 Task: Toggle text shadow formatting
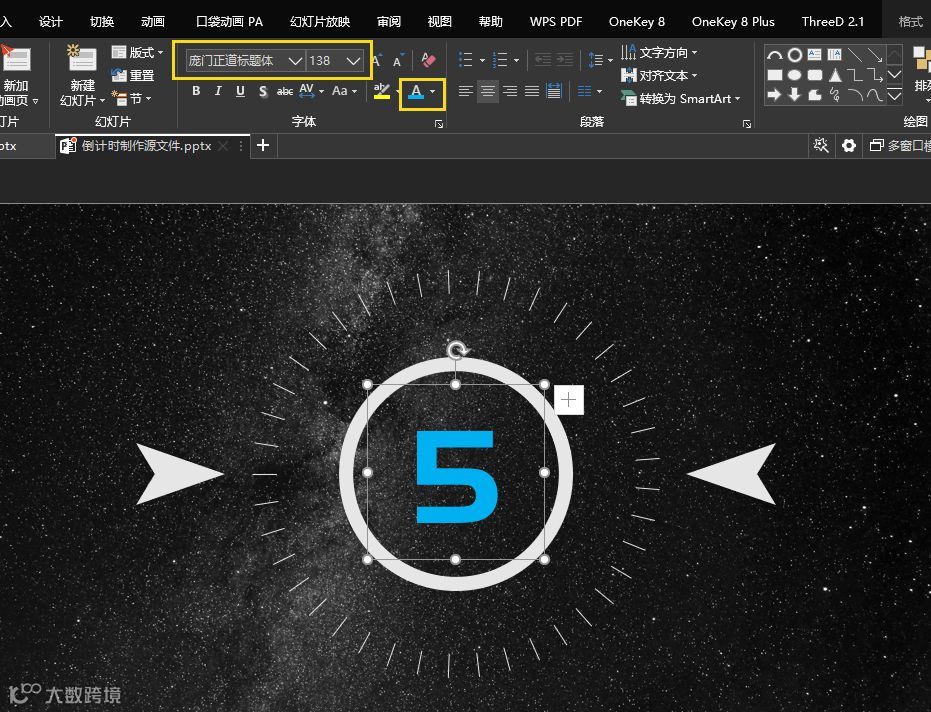[x=263, y=91]
